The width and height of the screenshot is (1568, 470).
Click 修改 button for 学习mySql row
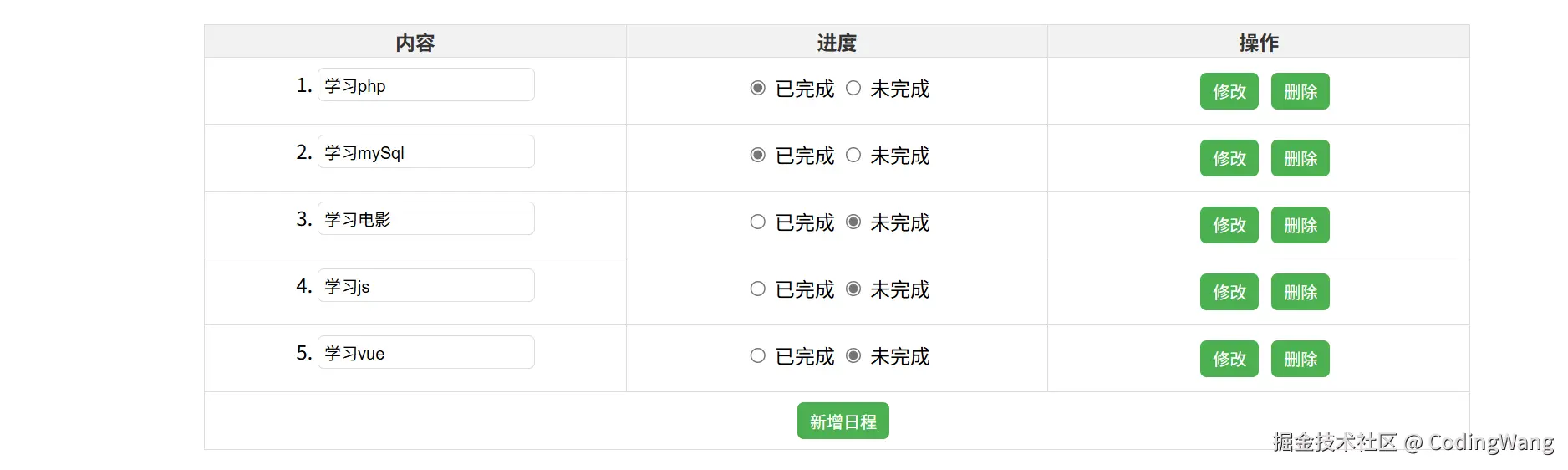pyautogui.click(x=1229, y=158)
